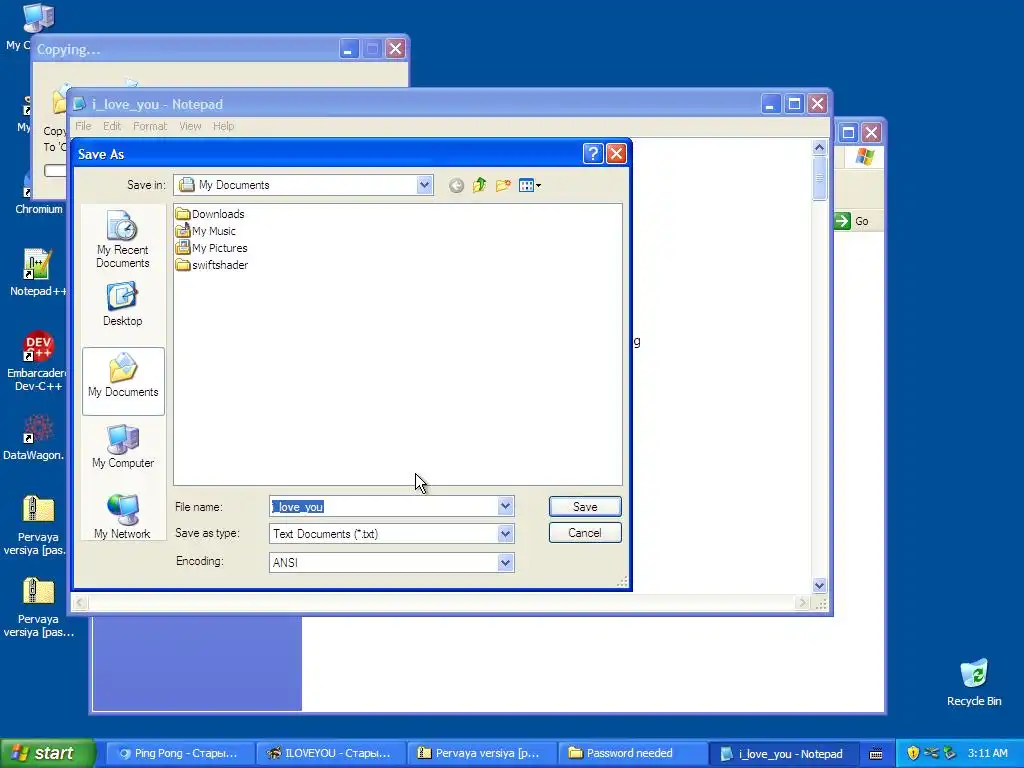Image resolution: width=1024 pixels, height=768 pixels.
Task: Click the on-screen keyboard icon in taskbar
Action: point(876,754)
